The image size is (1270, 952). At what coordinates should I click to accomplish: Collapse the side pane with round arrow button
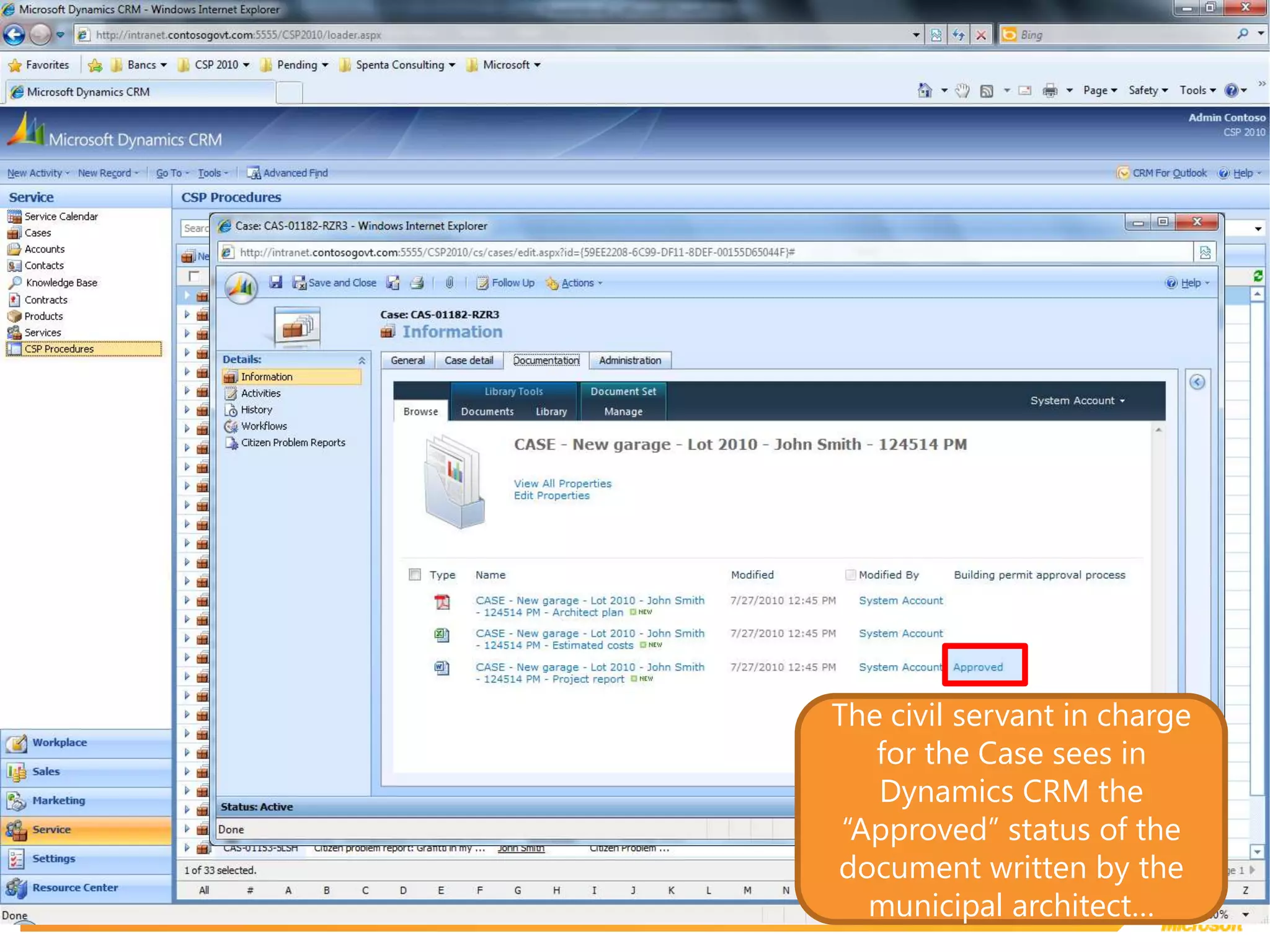[1197, 382]
